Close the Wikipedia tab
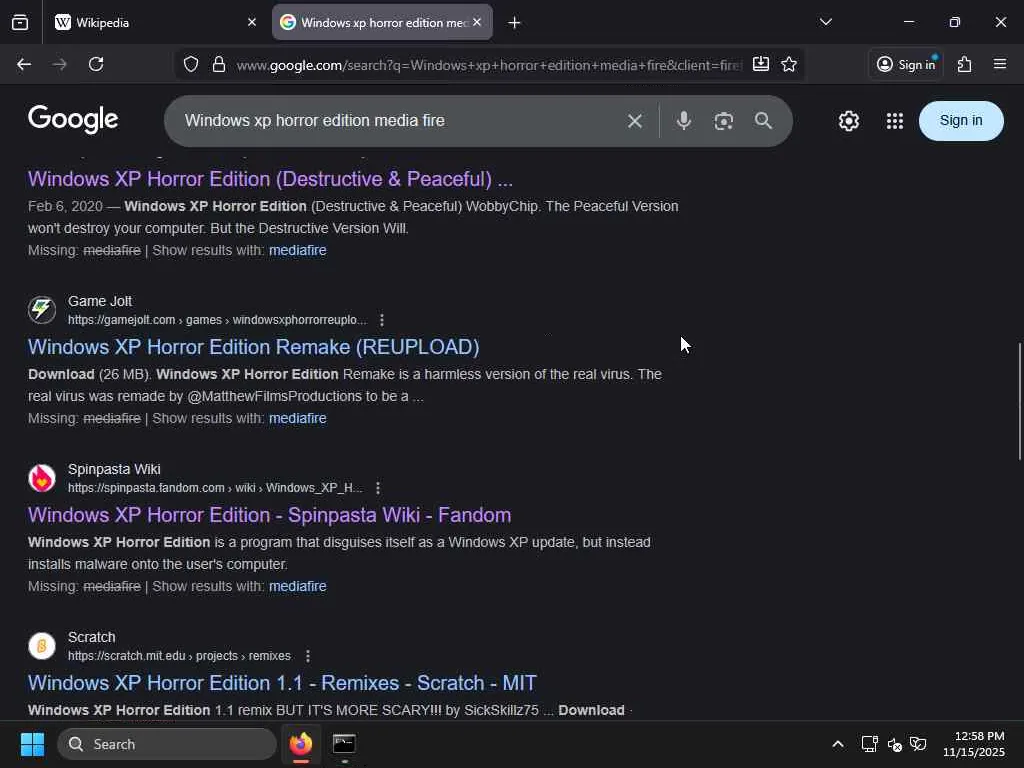Screen dimensions: 1024x768 251,22
